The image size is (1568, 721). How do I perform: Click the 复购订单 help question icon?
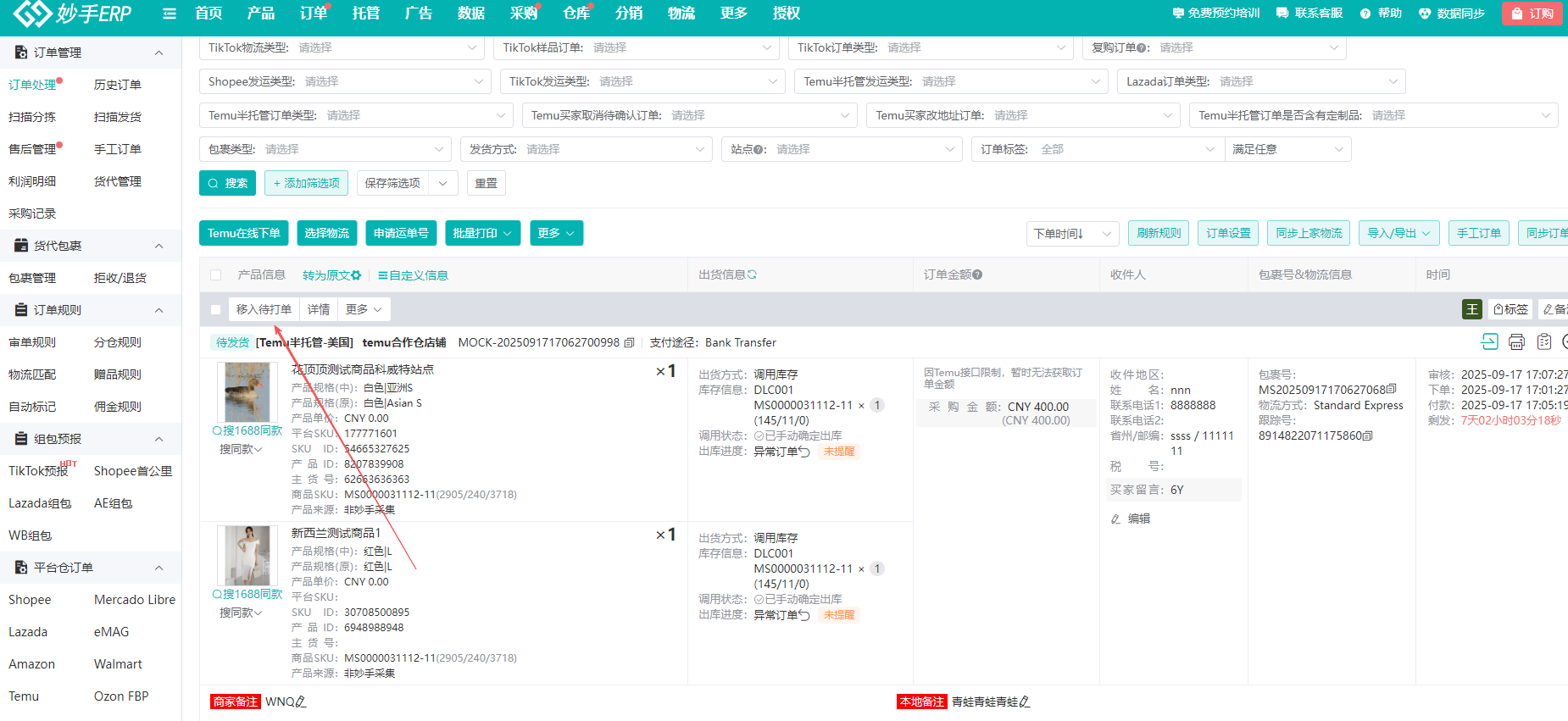pos(1141,47)
